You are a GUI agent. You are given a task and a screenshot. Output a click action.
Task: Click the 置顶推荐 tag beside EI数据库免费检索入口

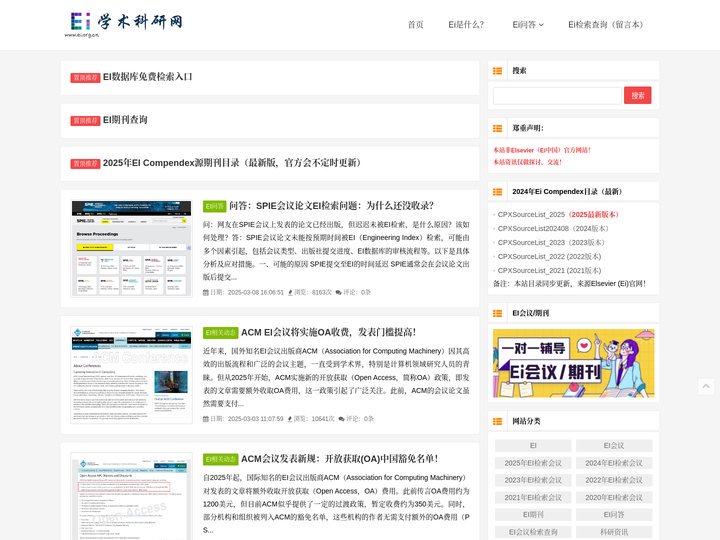(x=85, y=78)
